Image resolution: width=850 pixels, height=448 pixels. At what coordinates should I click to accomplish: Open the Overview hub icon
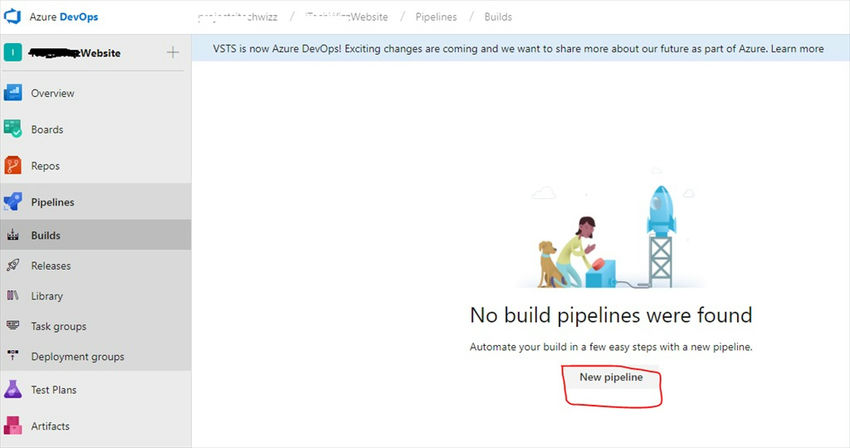tap(12, 93)
